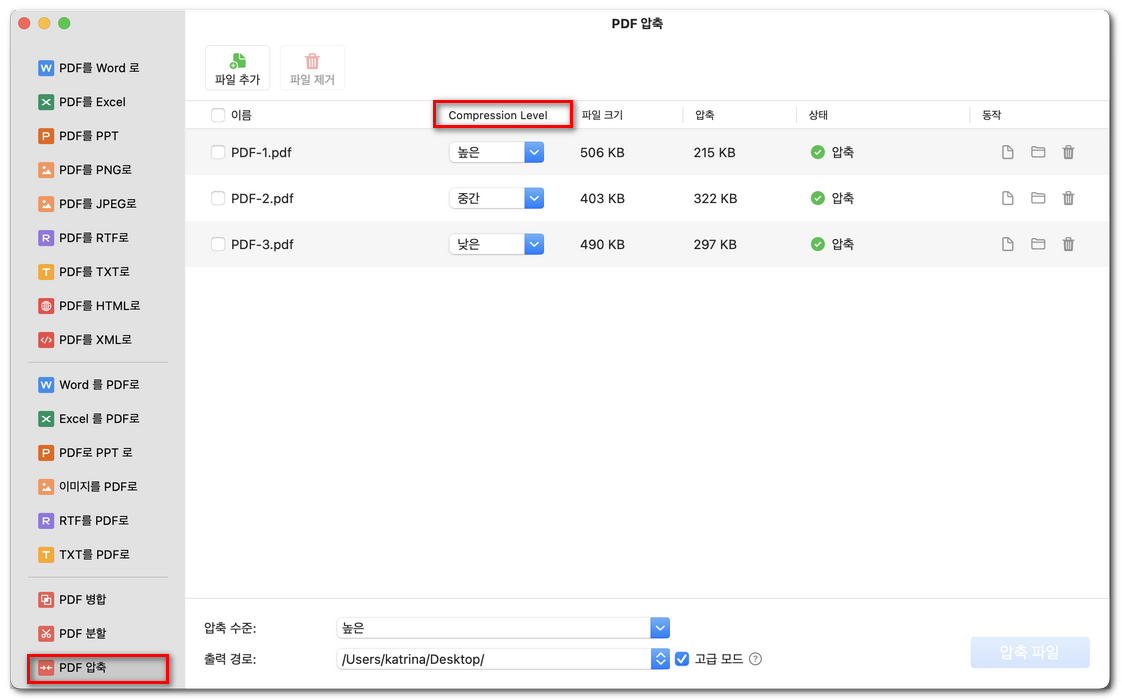This screenshot has height=700, width=1122.
Task: Click the PDF로 PPT 로 icon
Action: pyautogui.click(x=46, y=453)
